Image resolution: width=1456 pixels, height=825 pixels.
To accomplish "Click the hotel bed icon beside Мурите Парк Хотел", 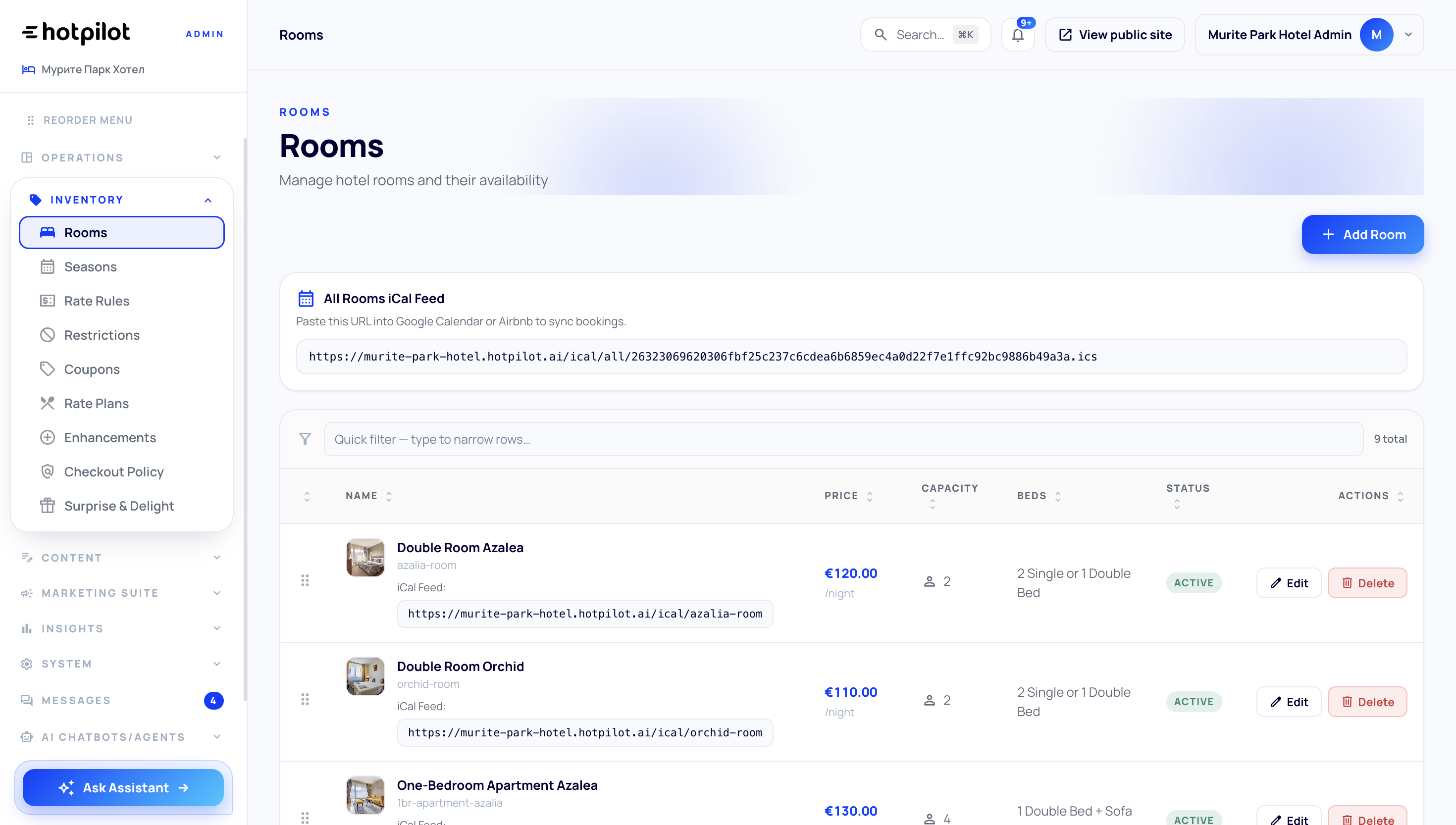I will pyautogui.click(x=28, y=69).
